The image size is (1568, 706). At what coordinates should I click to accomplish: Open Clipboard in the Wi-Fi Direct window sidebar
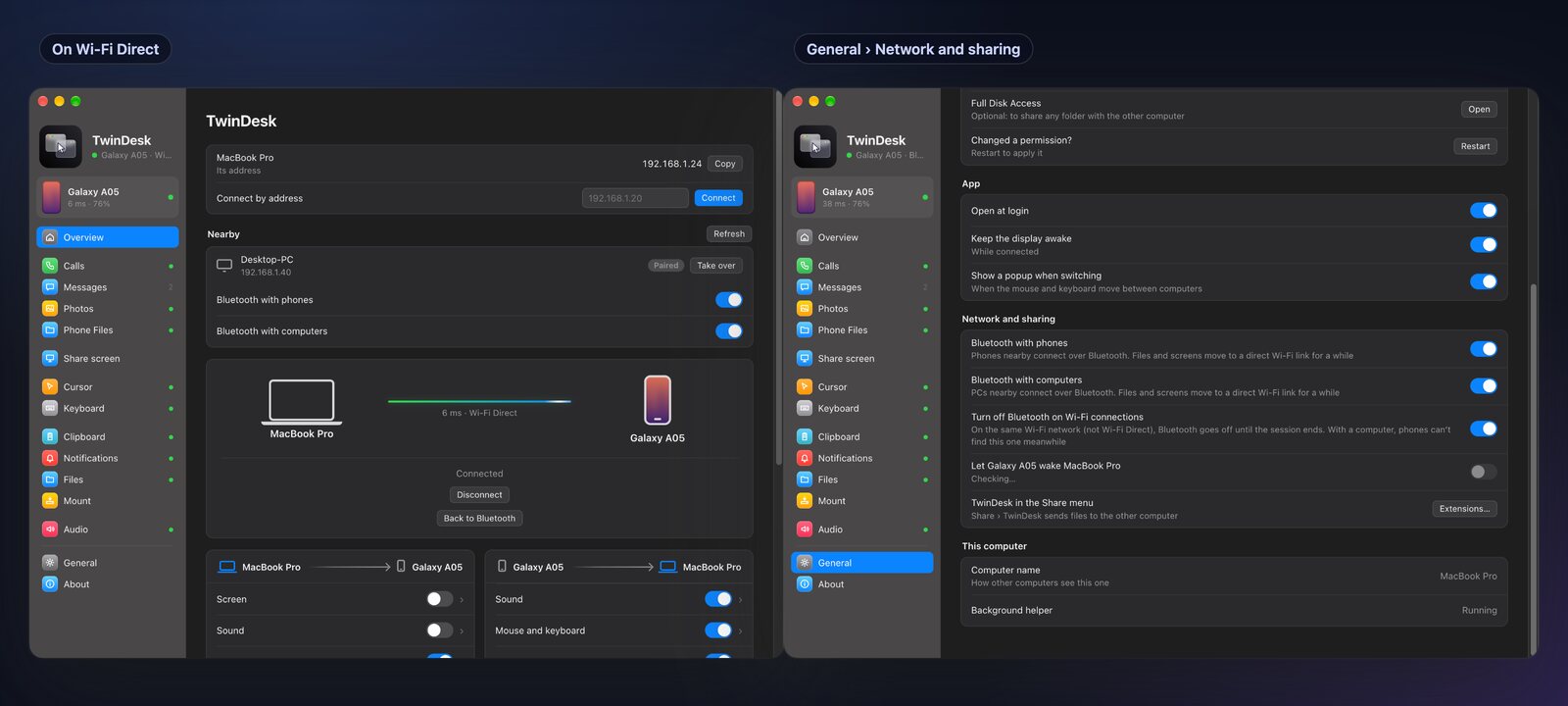(108, 437)
